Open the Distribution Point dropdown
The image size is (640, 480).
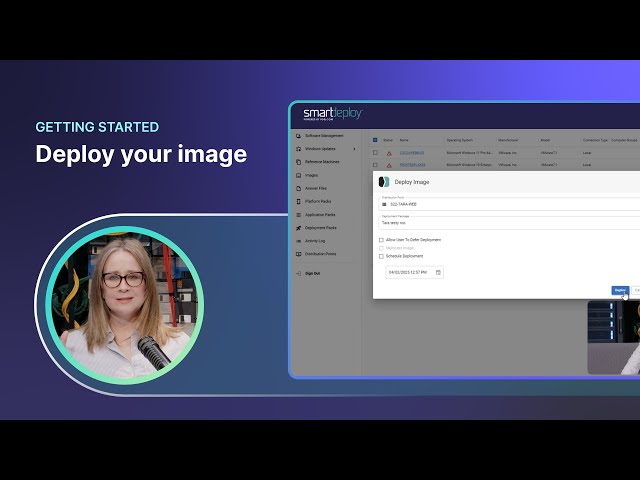click(x=509, y=204)
